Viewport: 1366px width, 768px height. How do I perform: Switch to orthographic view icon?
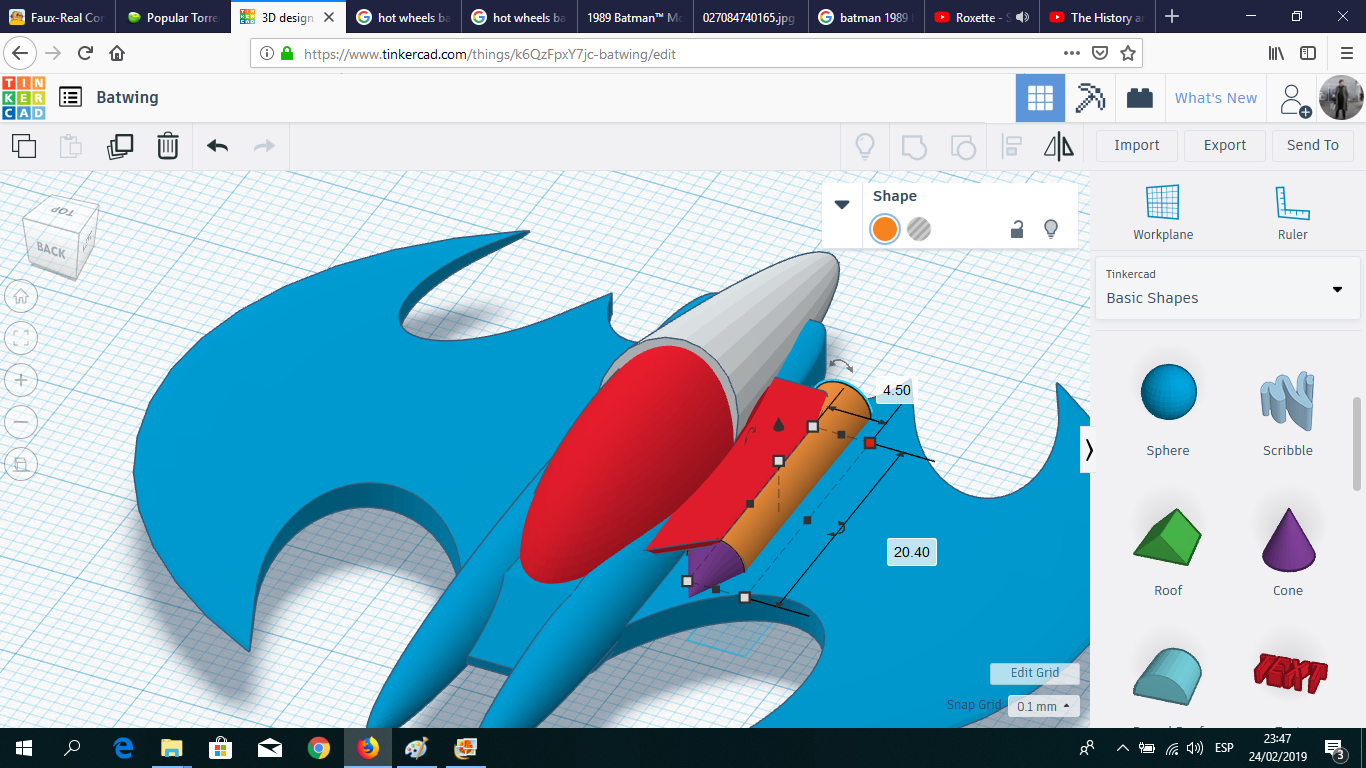click(21, 464)
